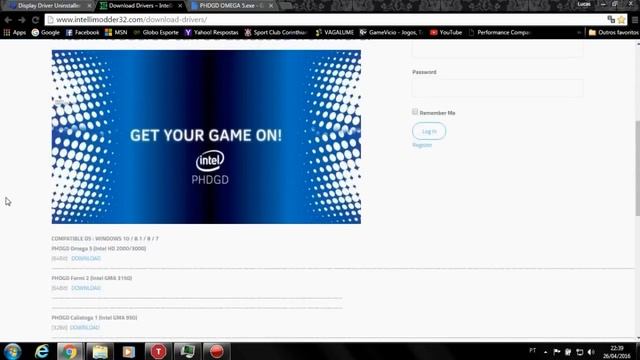Click the browser forward arrow
640x360 pixels.
[22, 20]
